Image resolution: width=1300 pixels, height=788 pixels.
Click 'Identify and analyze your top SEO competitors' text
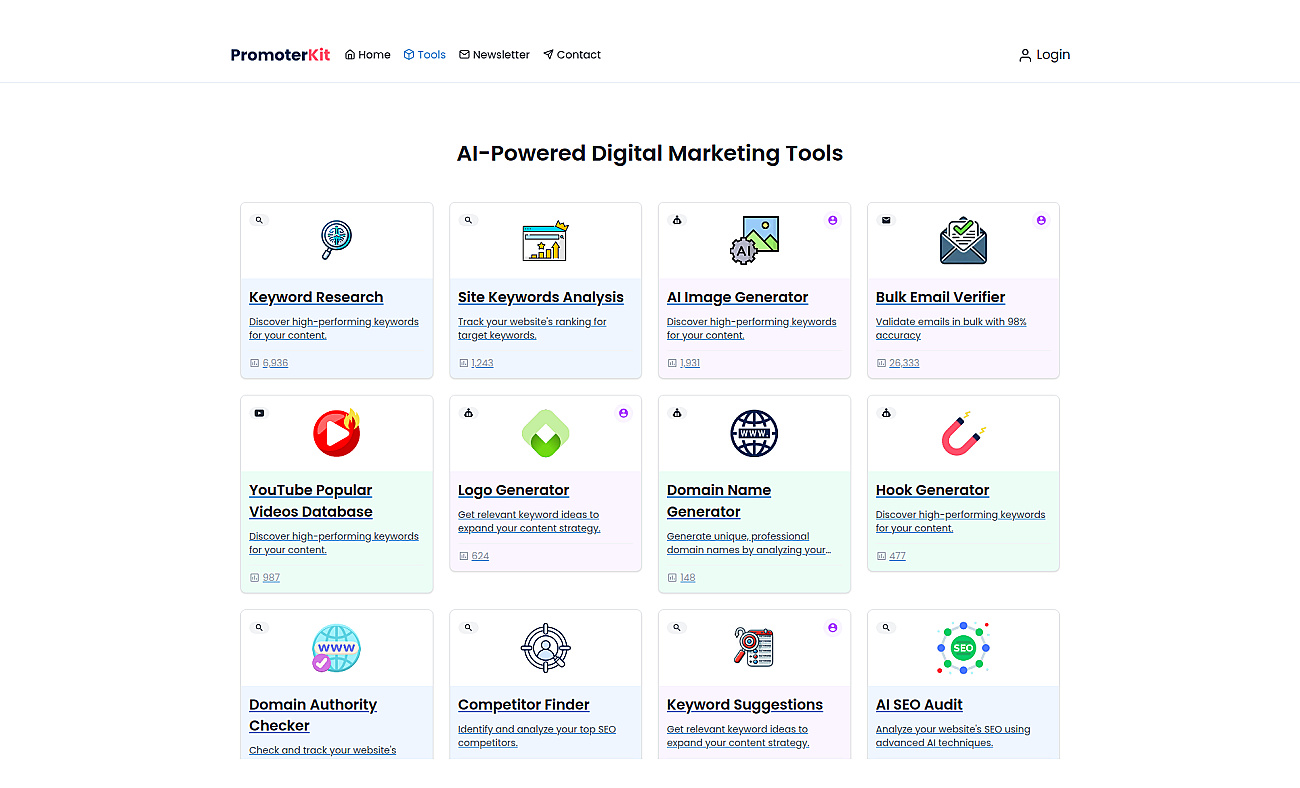537,736
